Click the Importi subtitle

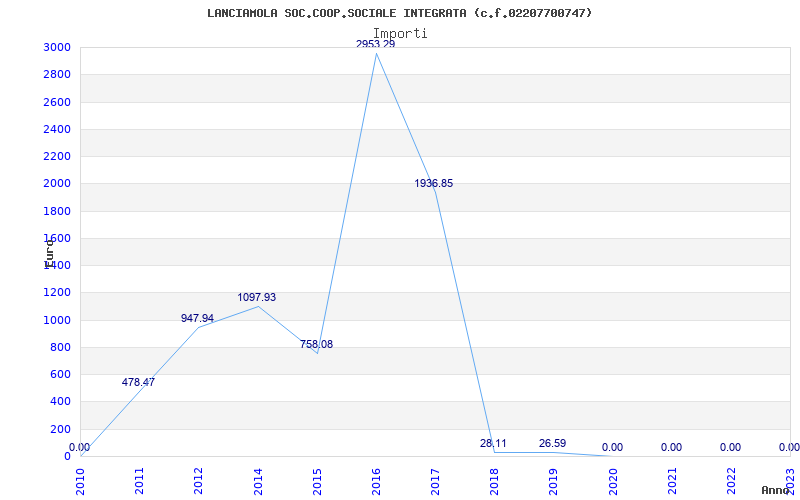[x=400, y=34]
